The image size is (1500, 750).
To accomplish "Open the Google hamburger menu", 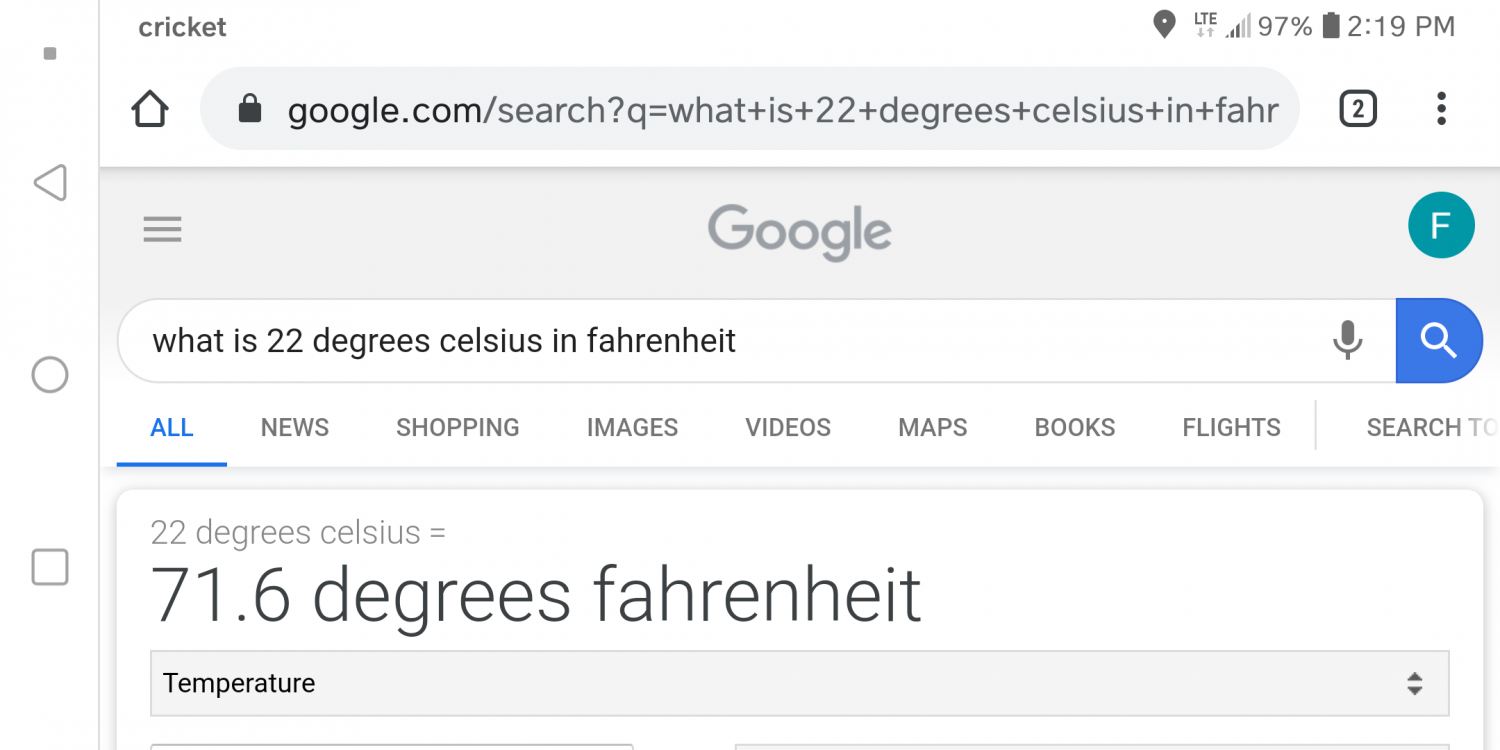I will tap(163, 230).
